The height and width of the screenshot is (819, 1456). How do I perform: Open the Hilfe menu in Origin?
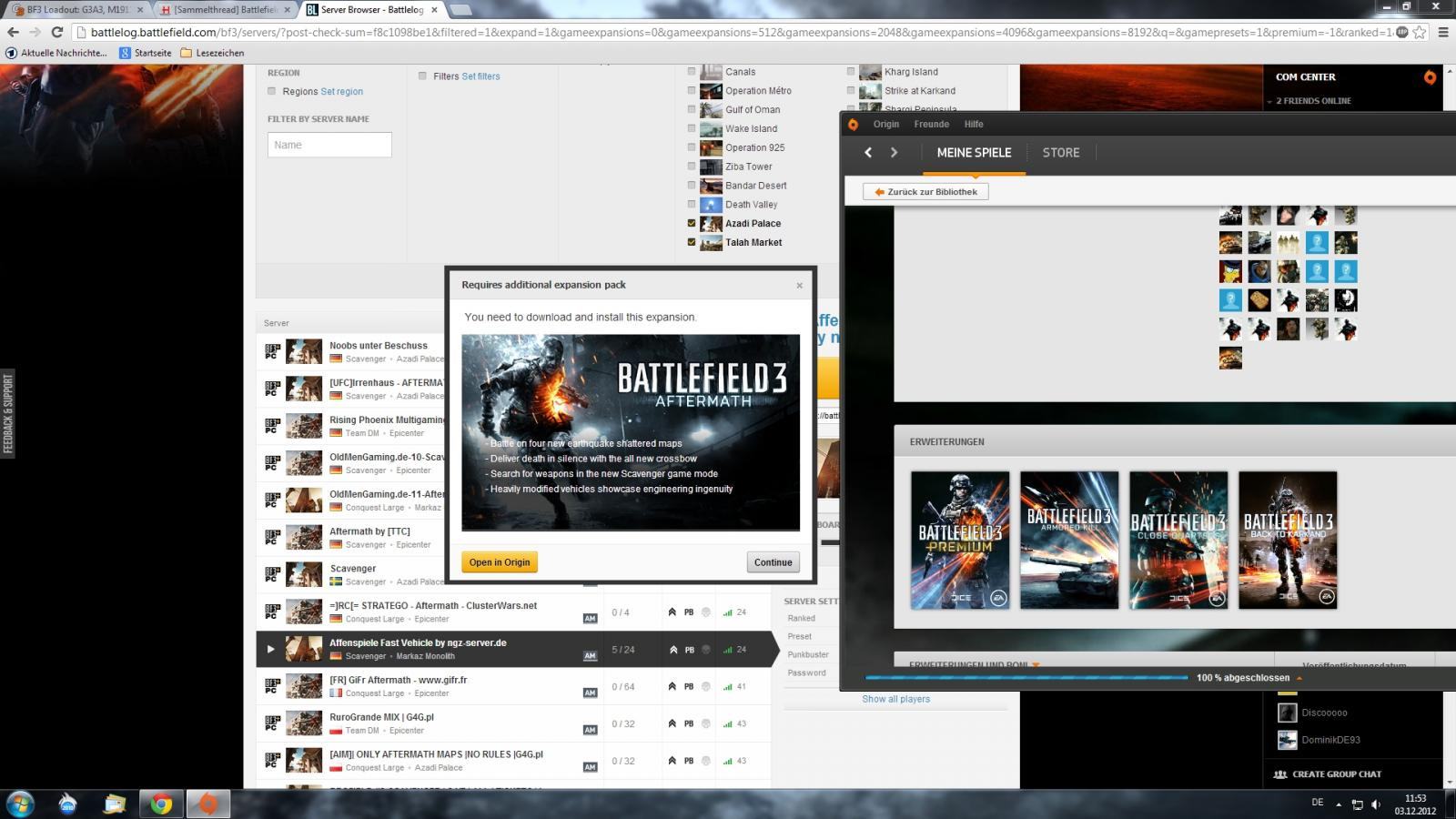point(974,125)
